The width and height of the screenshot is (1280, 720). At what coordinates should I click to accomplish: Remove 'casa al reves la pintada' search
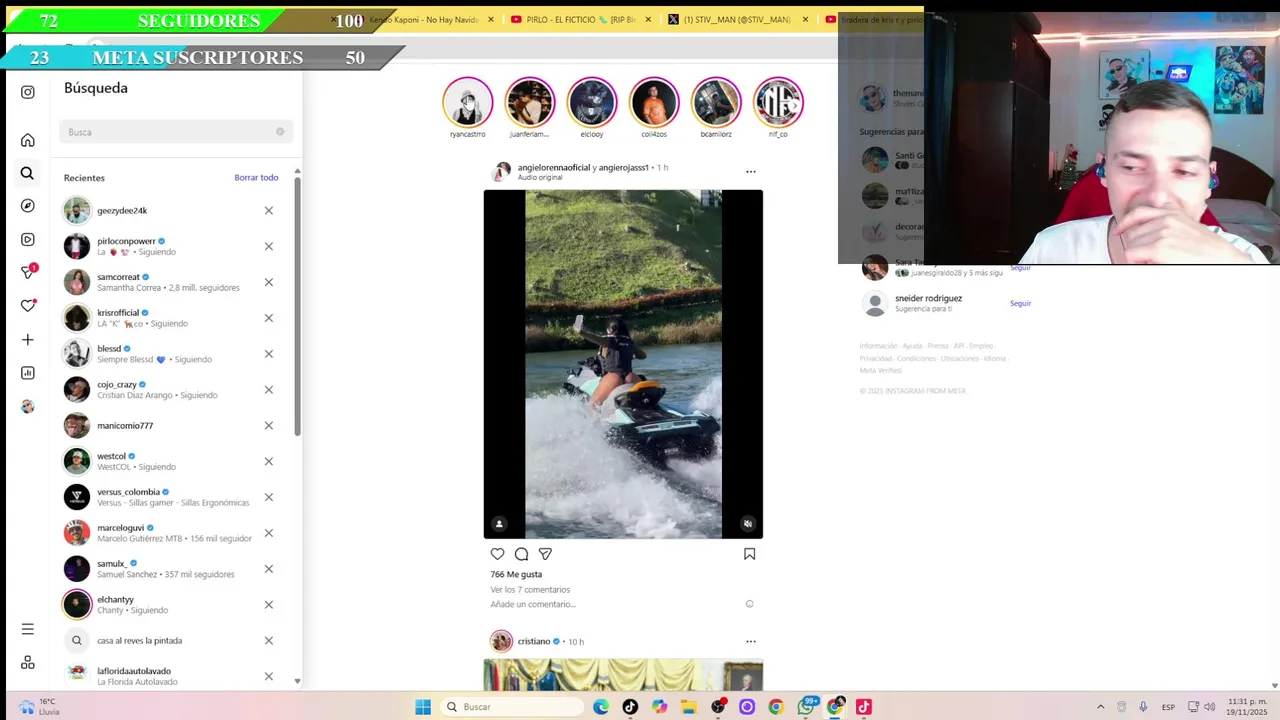click(x=268, y=640)
